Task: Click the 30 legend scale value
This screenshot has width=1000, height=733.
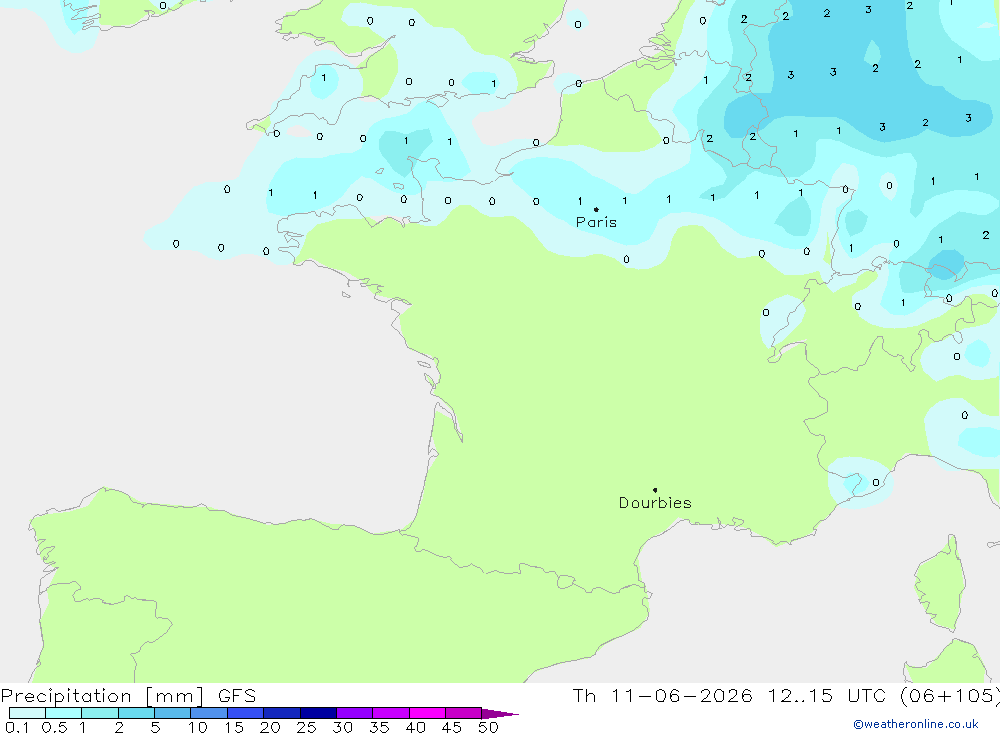Action: pos(343,727)
